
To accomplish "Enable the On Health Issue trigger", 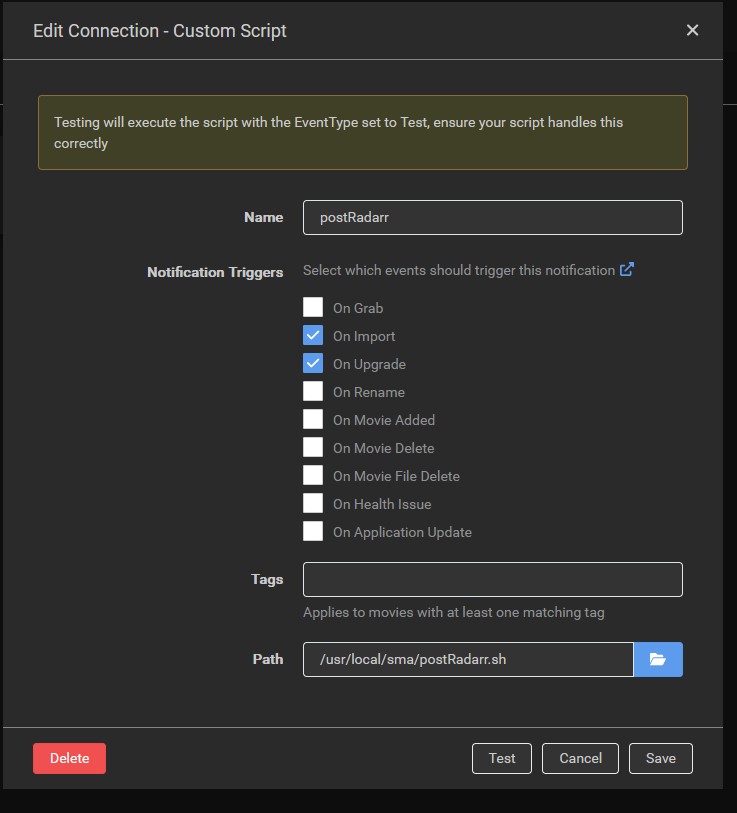I will tap(313, 504).
